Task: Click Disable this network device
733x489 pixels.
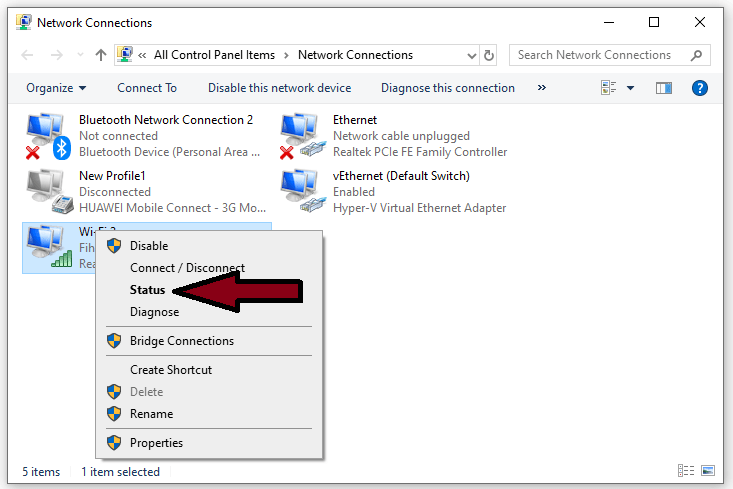Action: (x=279, y=88)
